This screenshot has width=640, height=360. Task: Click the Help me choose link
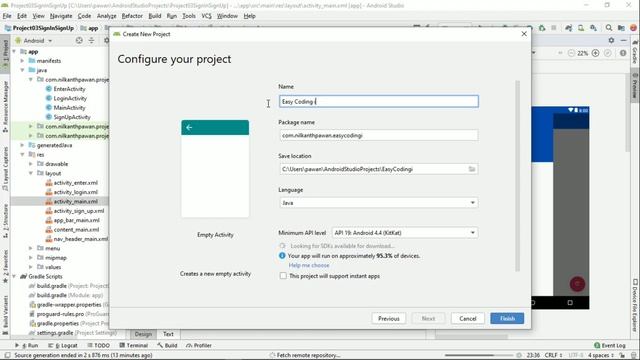309,265
